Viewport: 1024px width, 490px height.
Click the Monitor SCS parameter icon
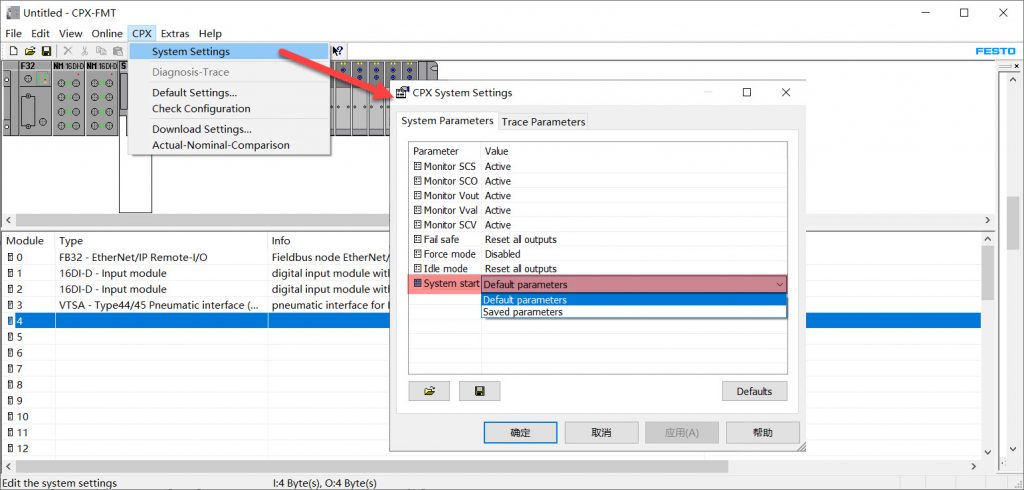tap(418, 167)
